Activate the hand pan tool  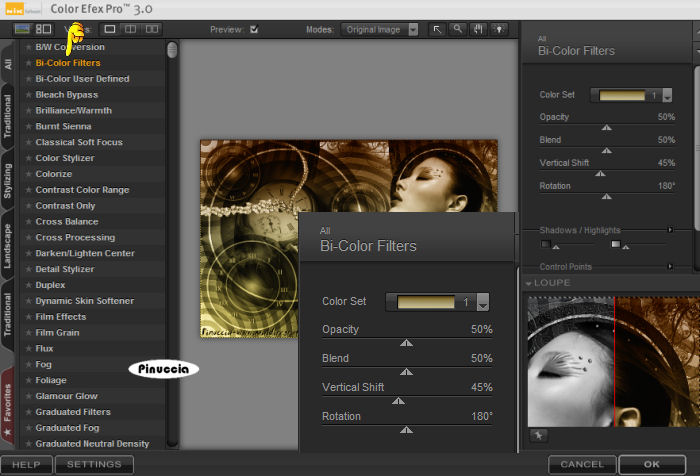click(478, 29)
